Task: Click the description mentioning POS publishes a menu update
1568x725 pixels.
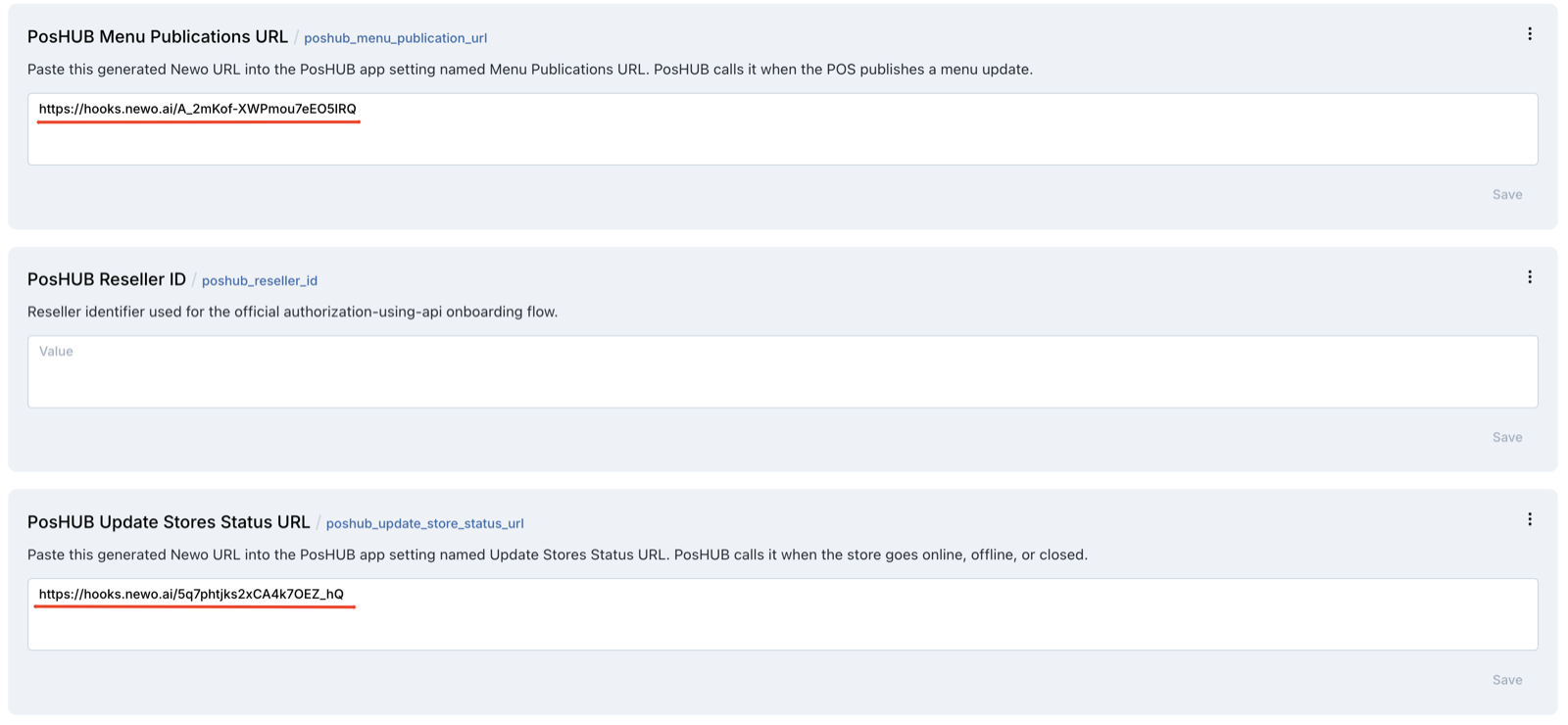Action: [x=530, y=70]
